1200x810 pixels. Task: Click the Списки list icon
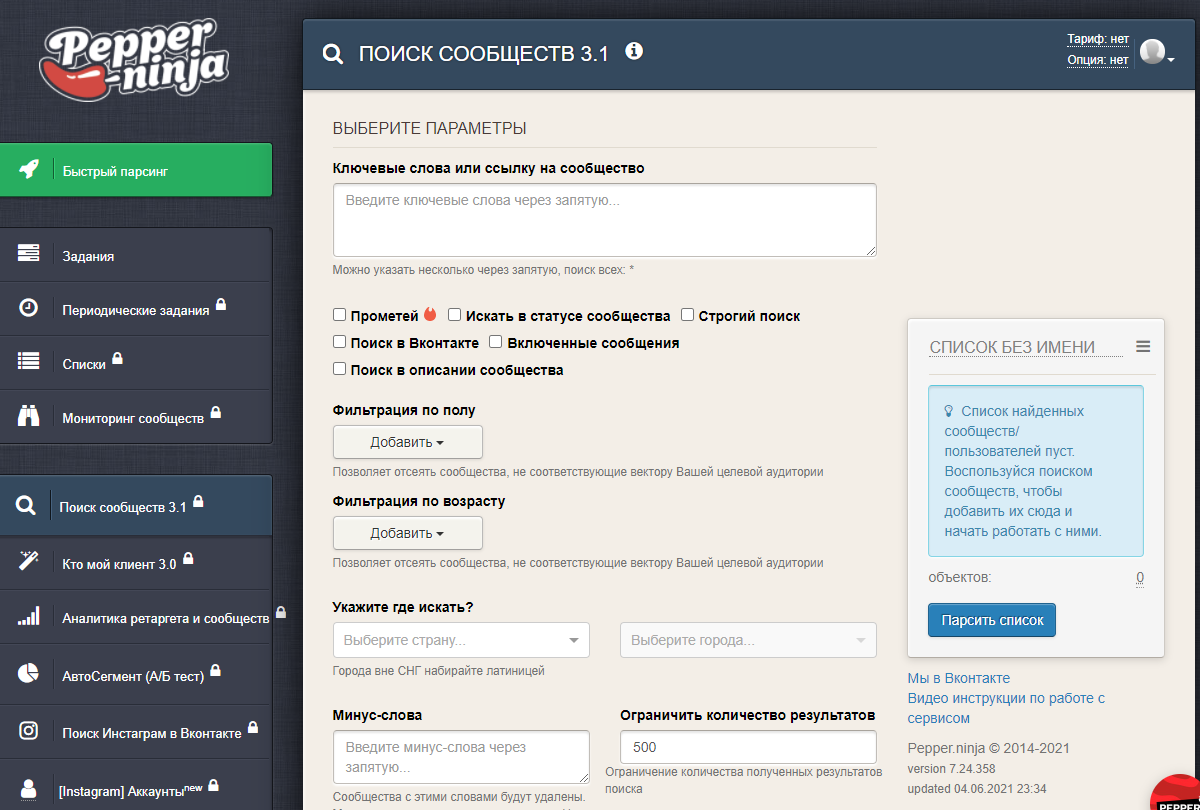(28, 362)
